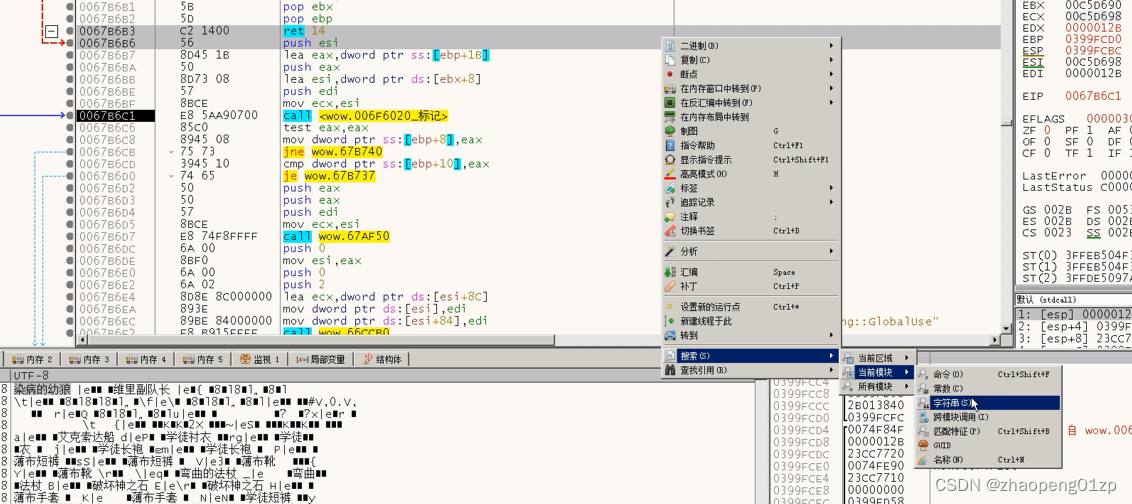Toggle breakpoint dot at address 0067B6C1

click(69, 116)
